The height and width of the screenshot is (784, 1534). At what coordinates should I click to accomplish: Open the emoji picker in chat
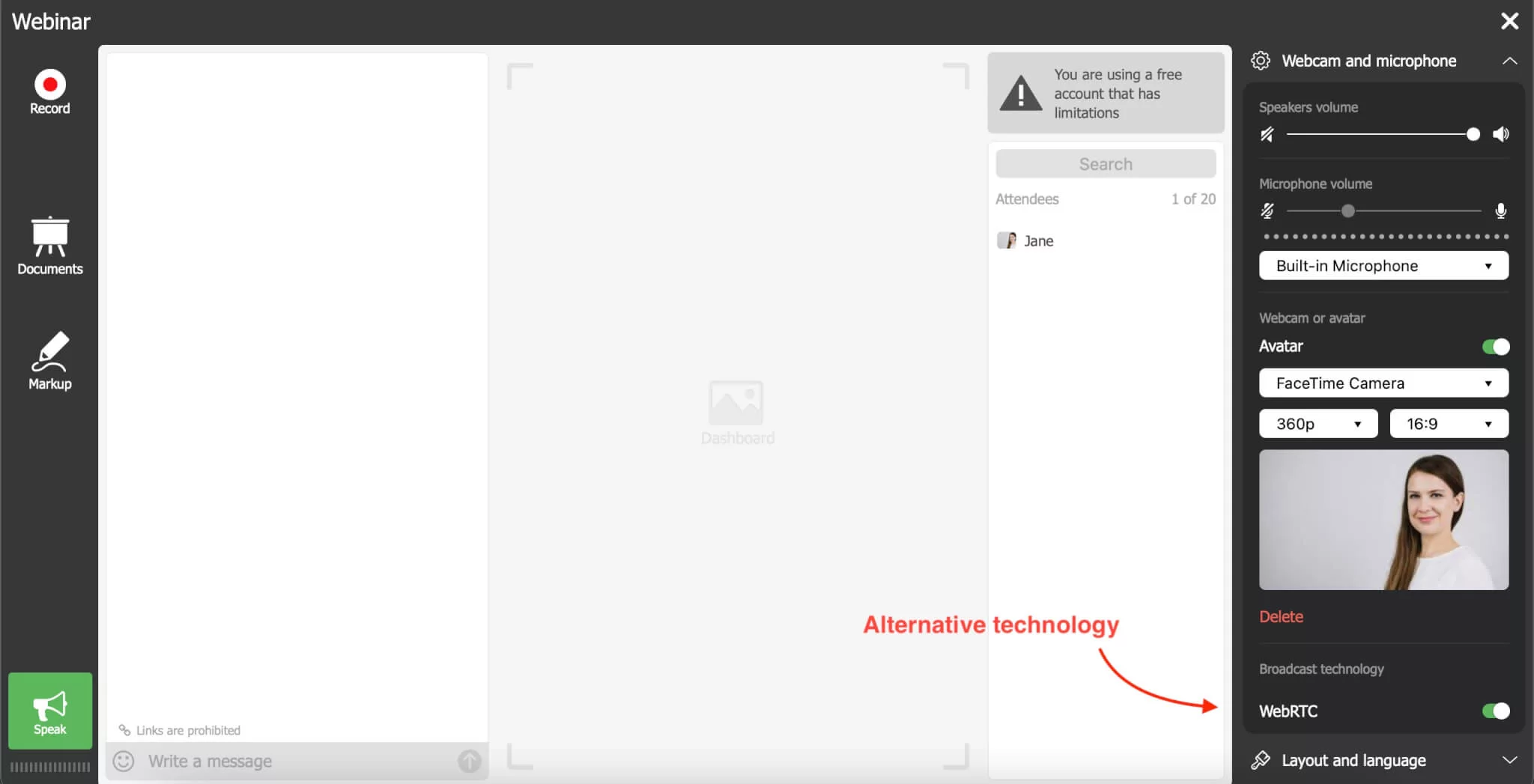point(124,761)
